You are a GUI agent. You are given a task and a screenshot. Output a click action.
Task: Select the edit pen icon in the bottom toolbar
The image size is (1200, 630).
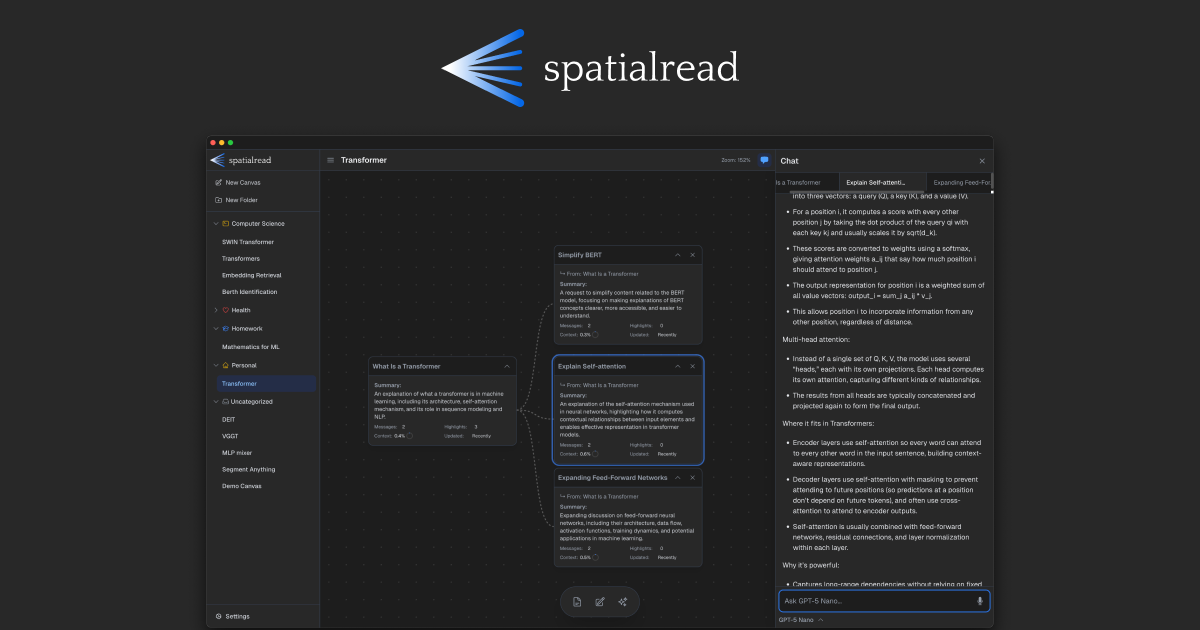click(600, 601)
